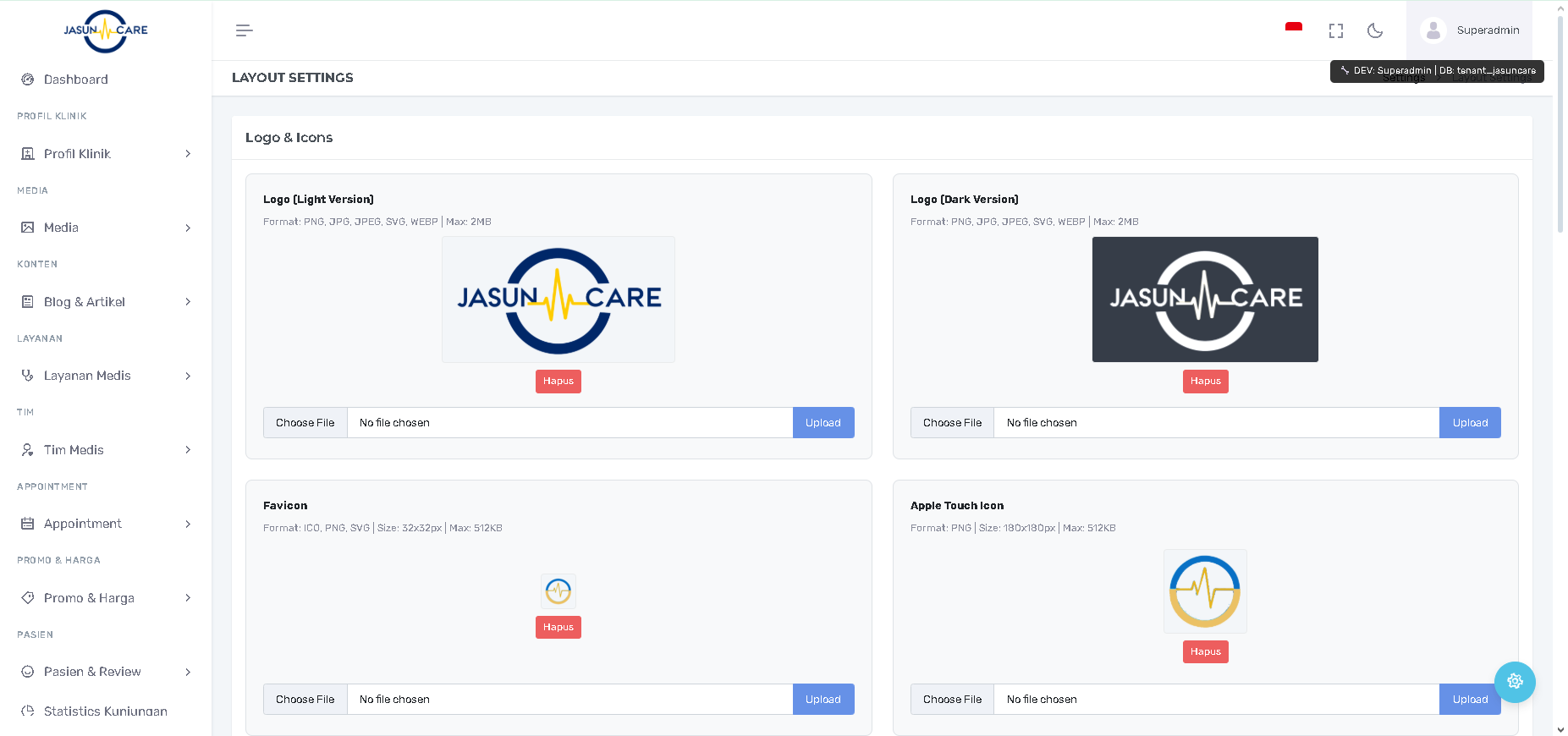Toggle dark mode with the moon icon

tap(1375, 30)
